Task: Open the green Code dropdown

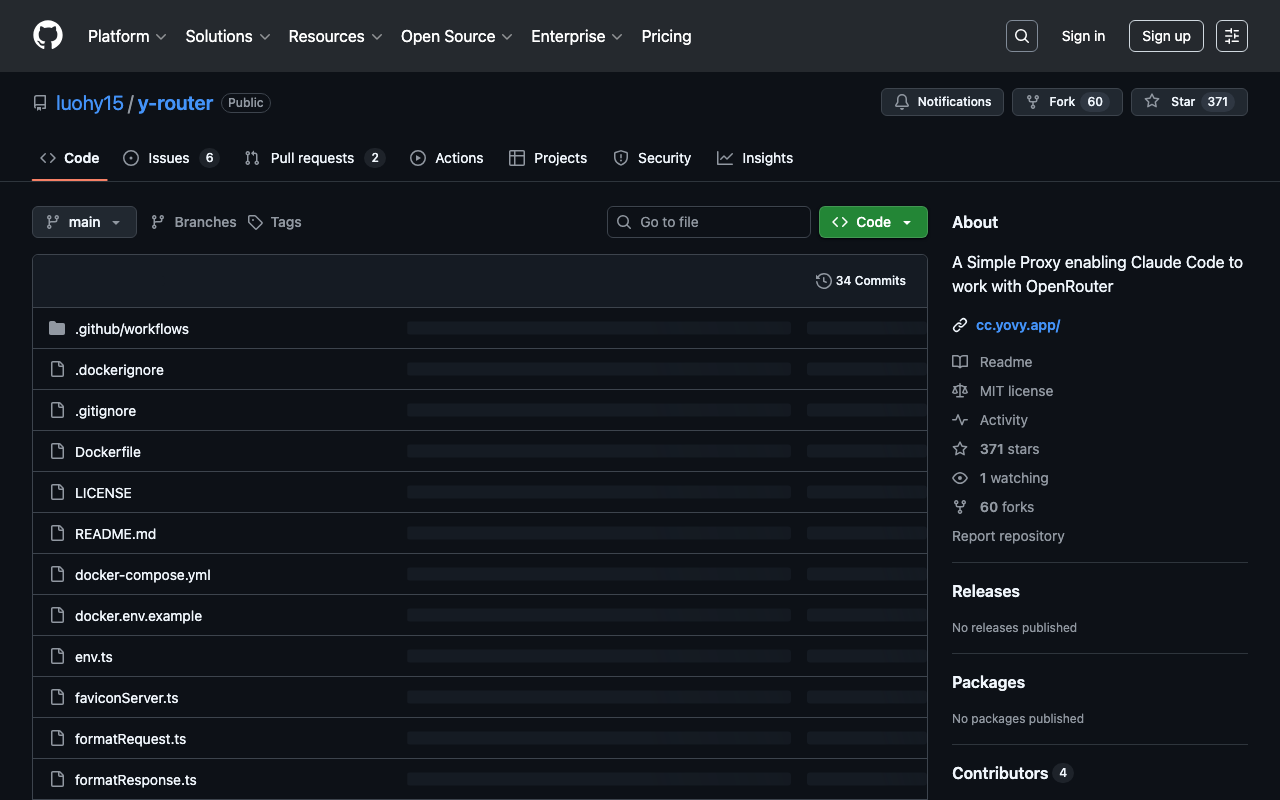Action: coord(872,222)
